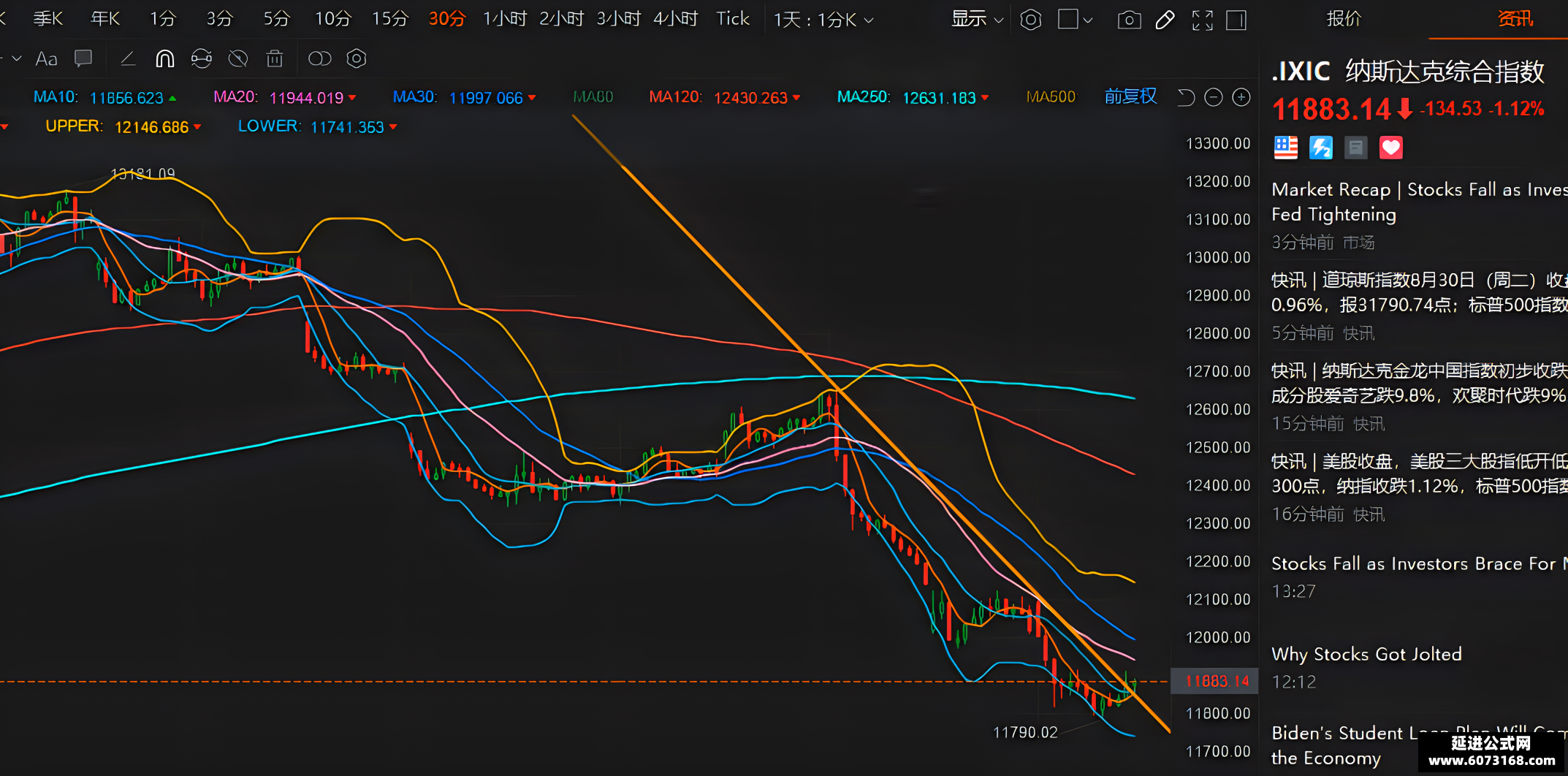This screenshot has height=776, width=1568.
Task: Click the red heart favorite icon
Action: (1391, 148)
